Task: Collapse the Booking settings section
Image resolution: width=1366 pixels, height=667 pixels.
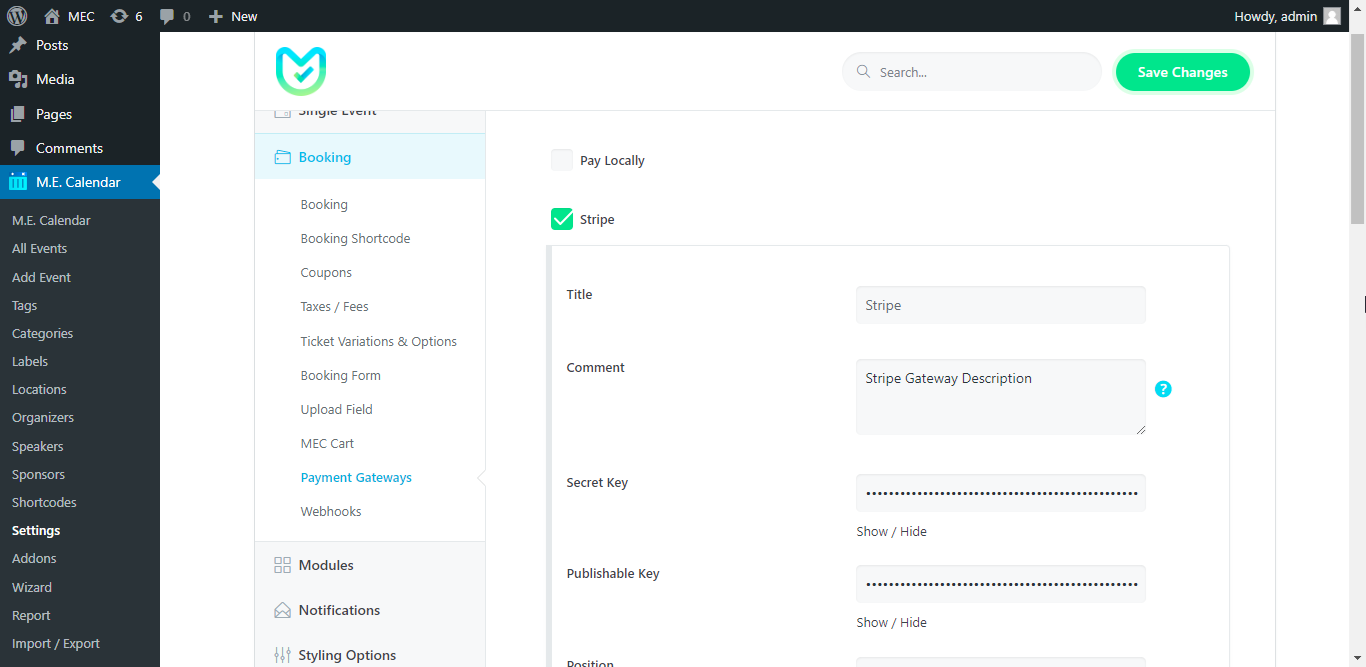Action: tap(325, 157)
